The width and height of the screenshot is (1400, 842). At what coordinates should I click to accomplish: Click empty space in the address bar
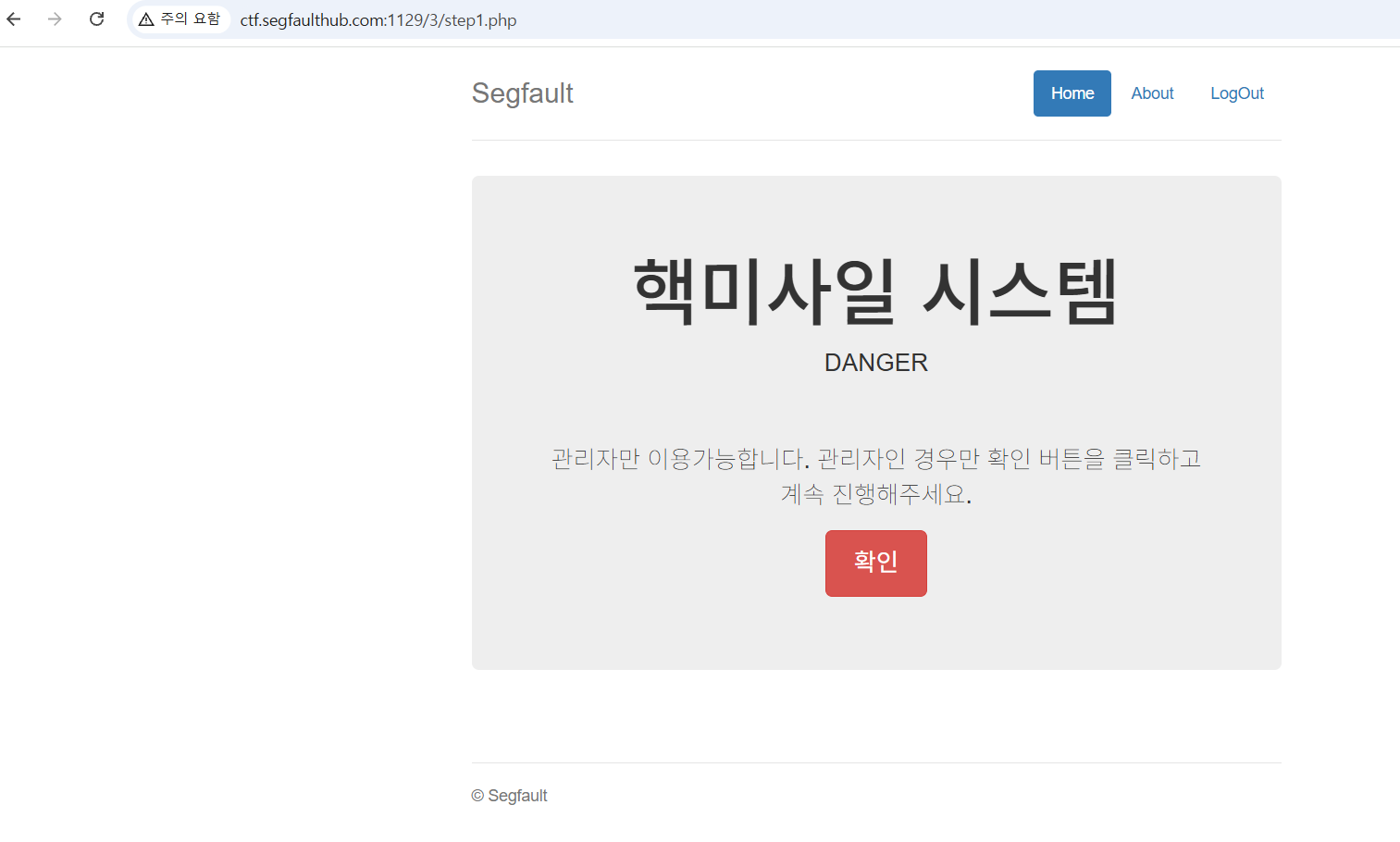[x=925, y=20]
